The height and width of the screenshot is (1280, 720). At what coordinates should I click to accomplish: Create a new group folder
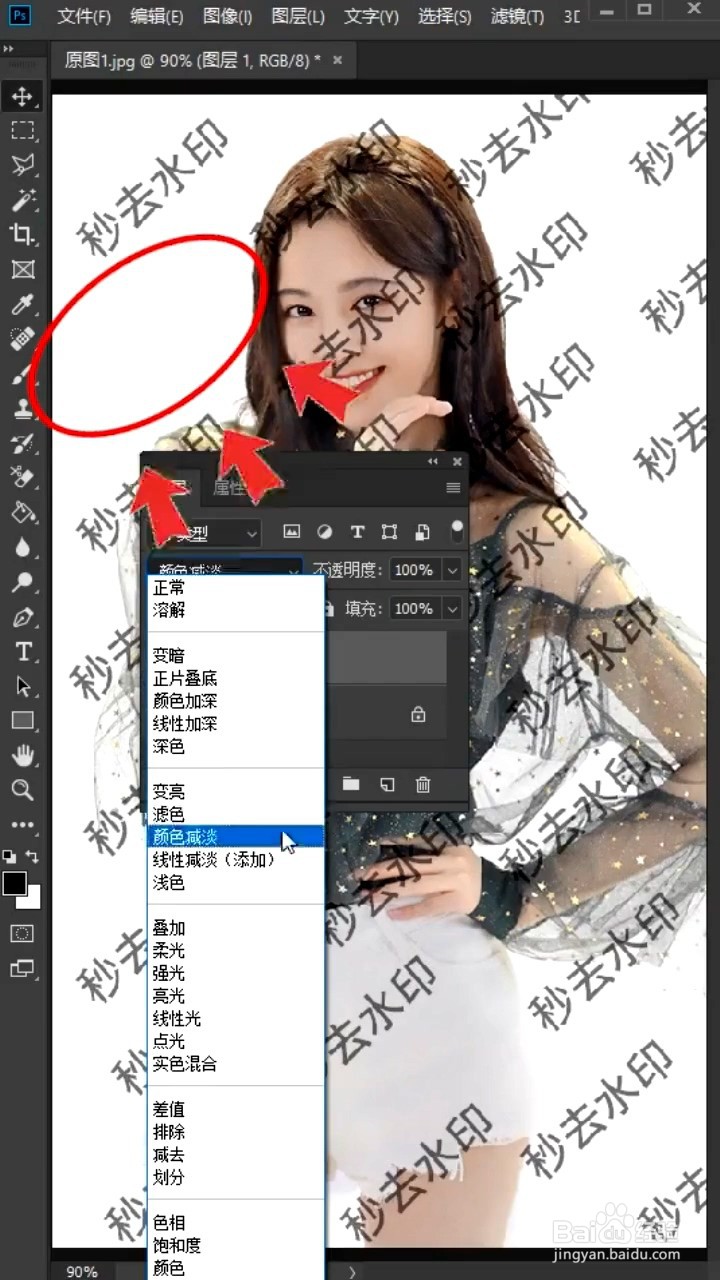click(x=351, y=785)
